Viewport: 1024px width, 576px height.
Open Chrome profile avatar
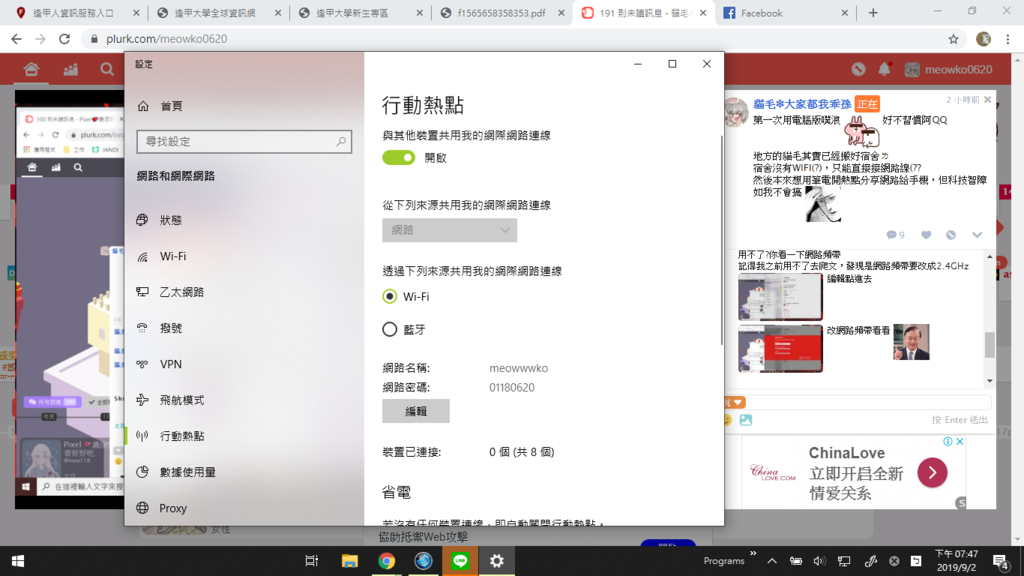[x=984, y=39]
